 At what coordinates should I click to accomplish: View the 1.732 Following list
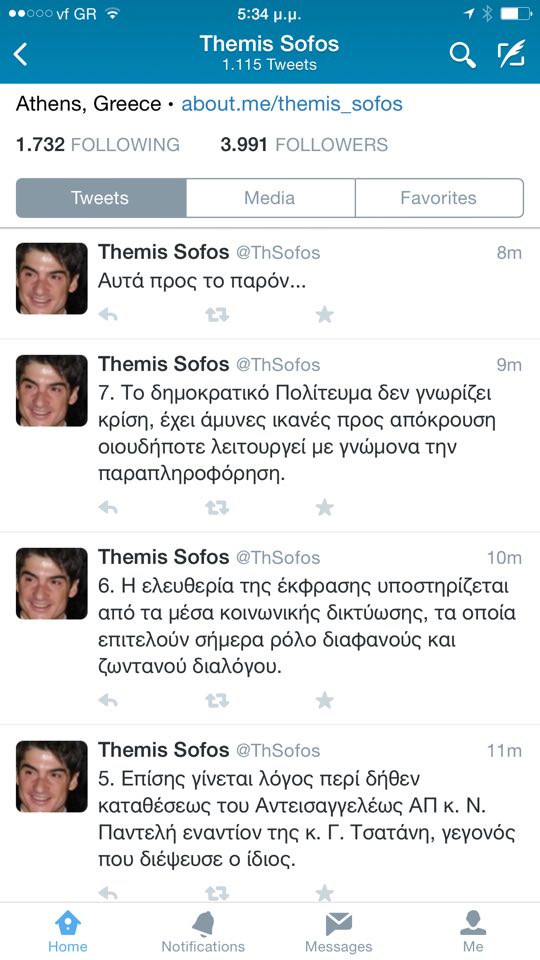[98, 145]
